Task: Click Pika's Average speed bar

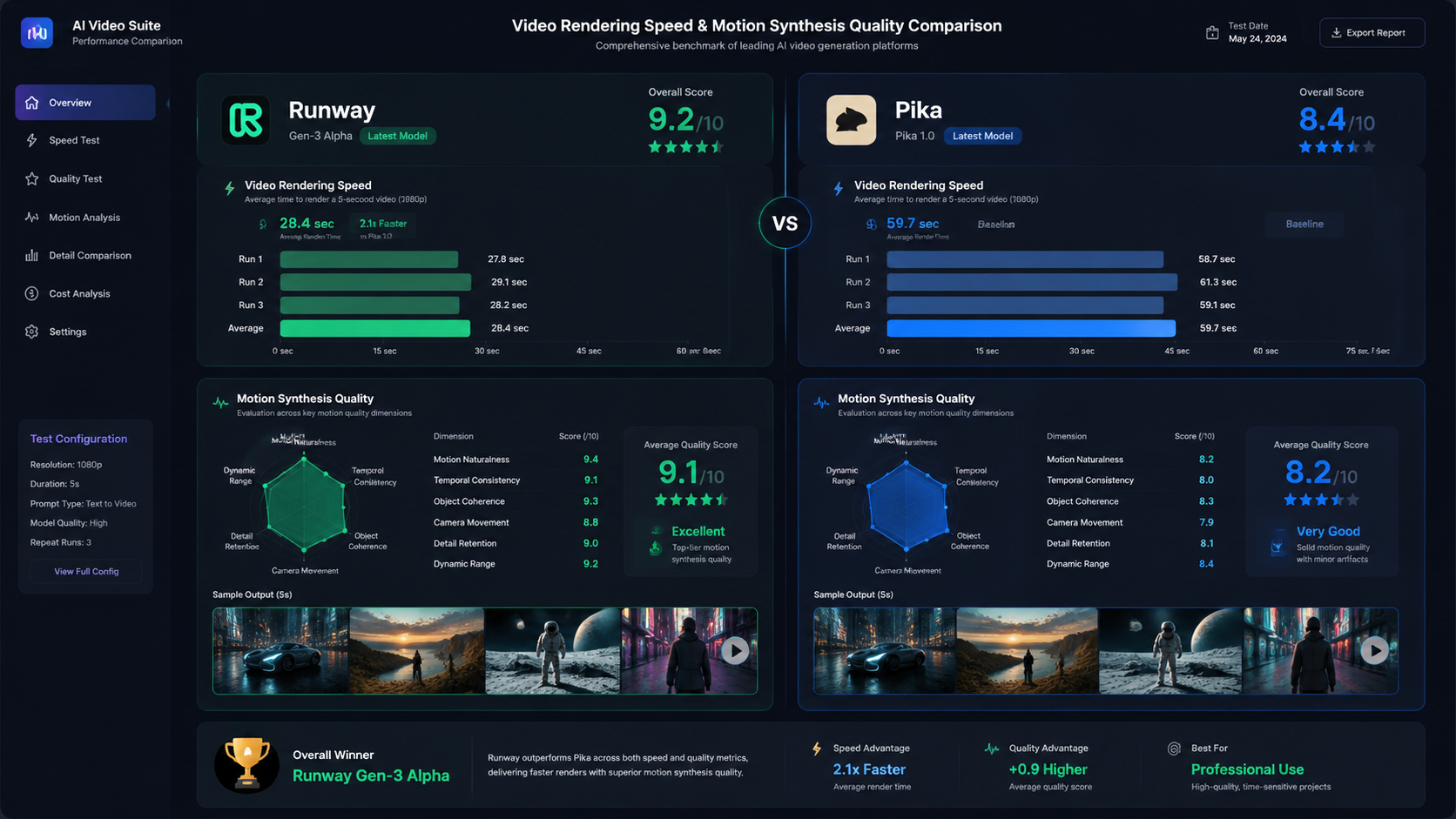Action: [x=1031, y=328]
